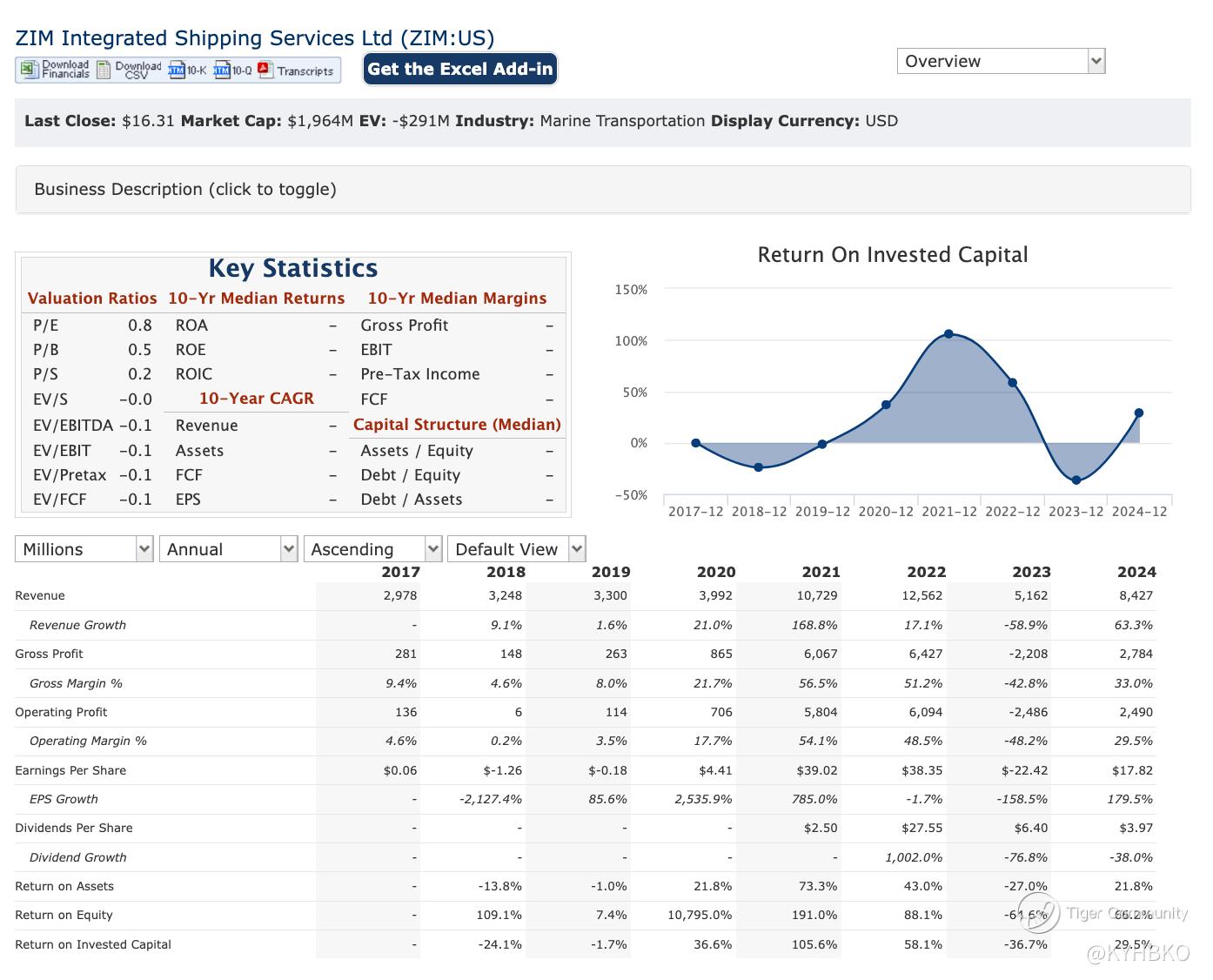Click the 2023-12 data point on ROIC chart
The height and width of the screenshot is (980, 1213).
pyautogui.click(x=1076, y=480)
